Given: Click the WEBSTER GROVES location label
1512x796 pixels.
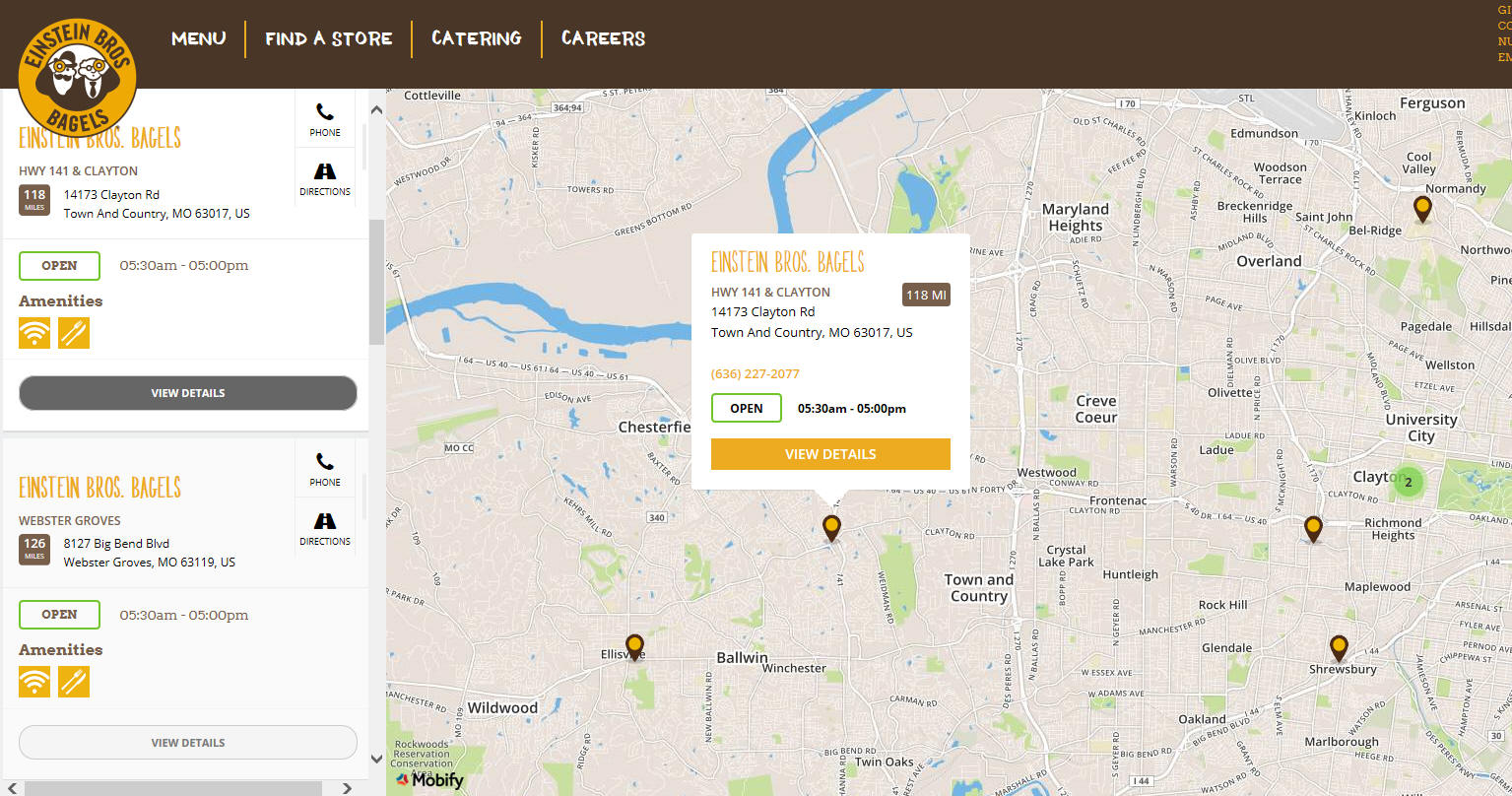Looking at the screenshot, I should click(70, 521).
